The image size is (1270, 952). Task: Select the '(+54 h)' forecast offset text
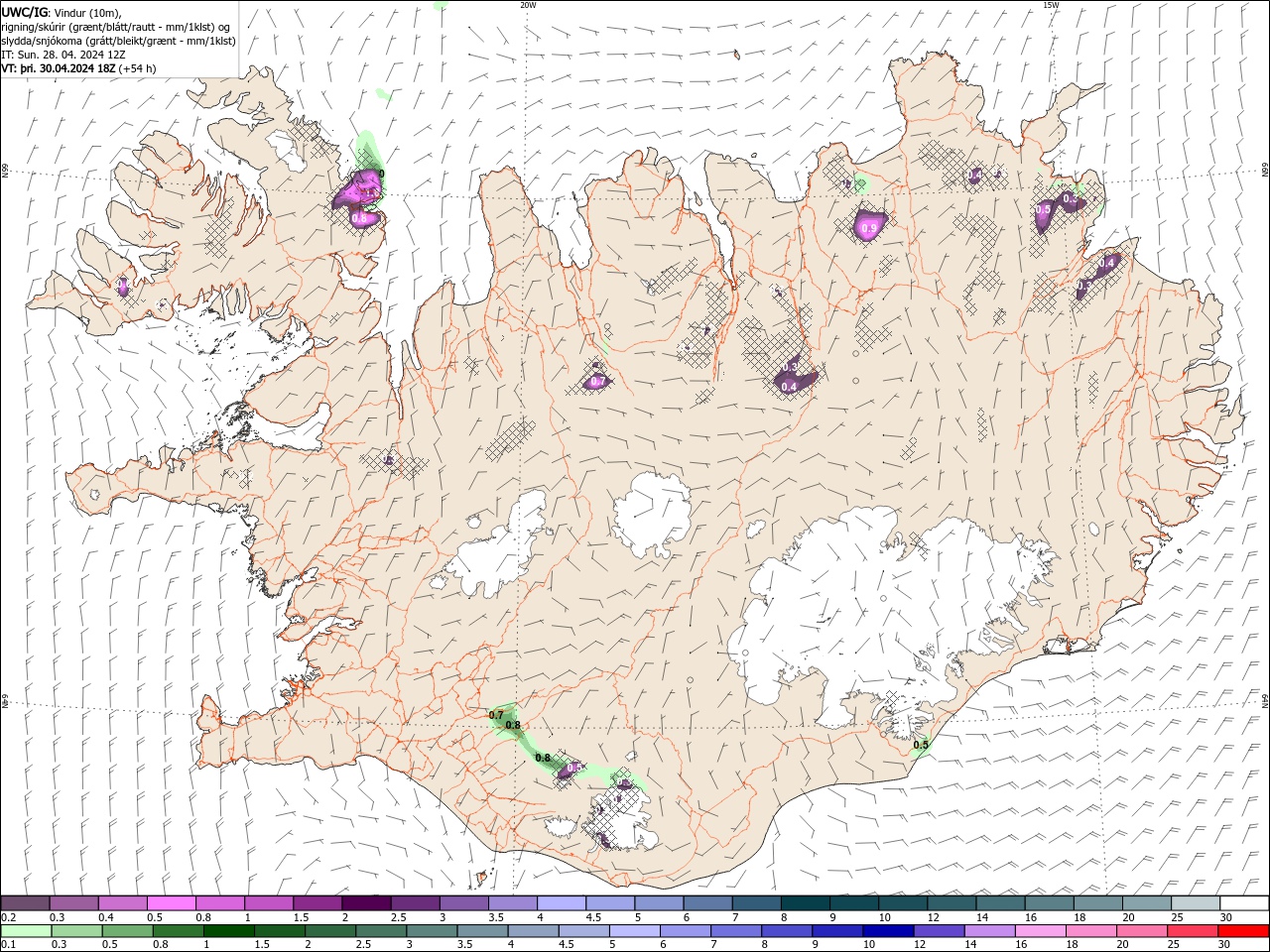tap(138, 68)
